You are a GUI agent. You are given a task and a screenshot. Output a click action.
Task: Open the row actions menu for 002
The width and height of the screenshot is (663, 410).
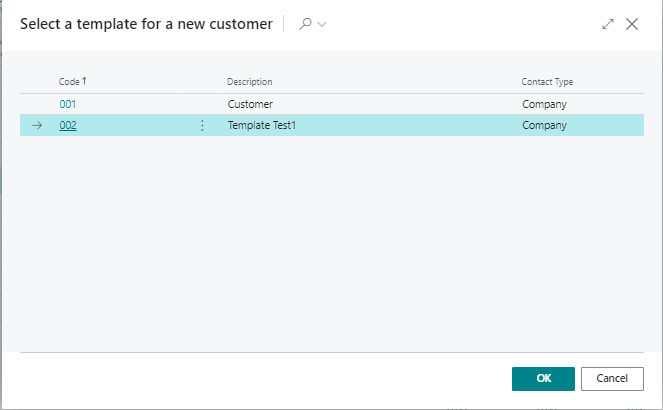202,125
